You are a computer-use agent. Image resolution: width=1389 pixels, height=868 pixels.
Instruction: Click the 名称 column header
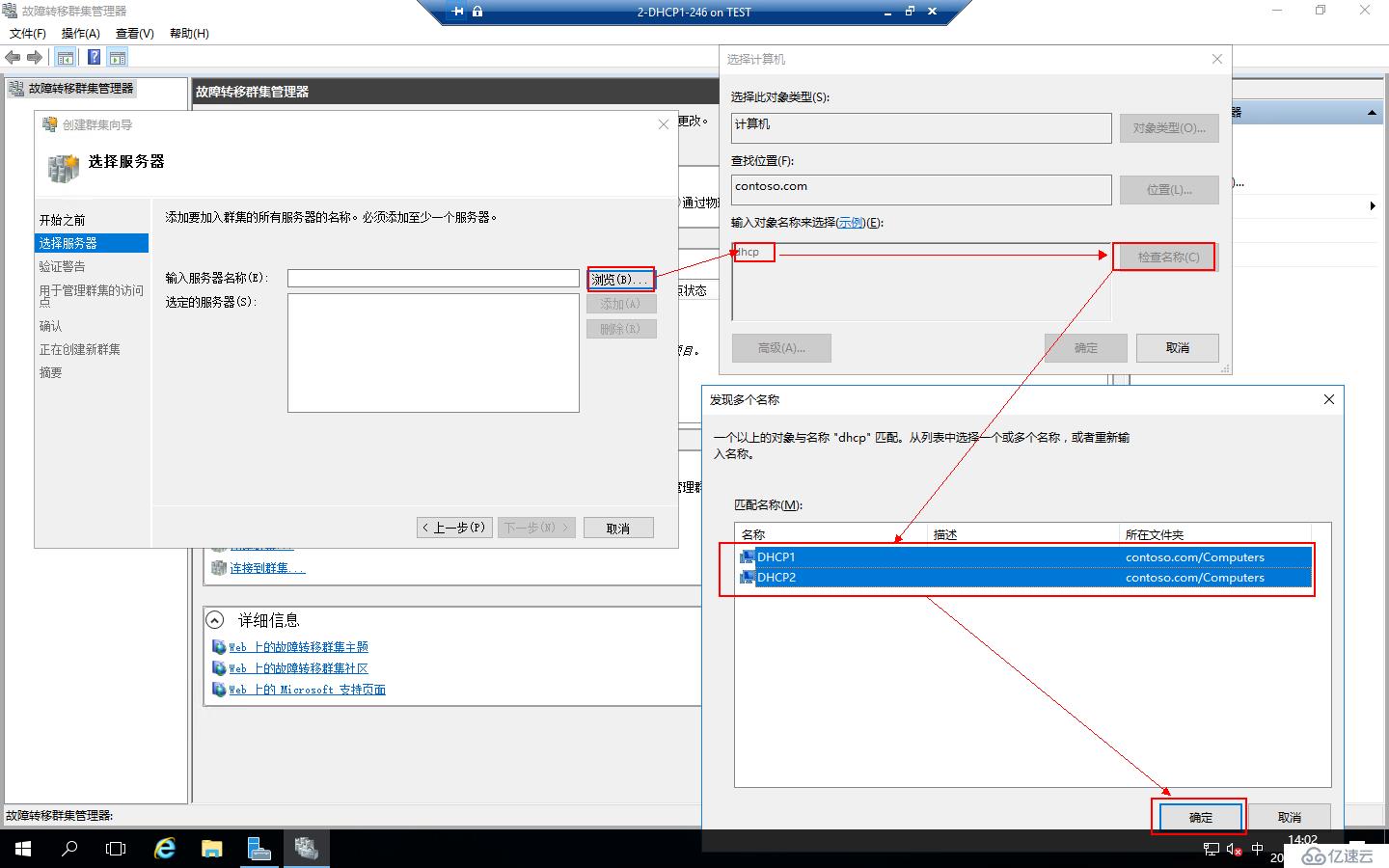pyautogui.click(x=831, y=534)
